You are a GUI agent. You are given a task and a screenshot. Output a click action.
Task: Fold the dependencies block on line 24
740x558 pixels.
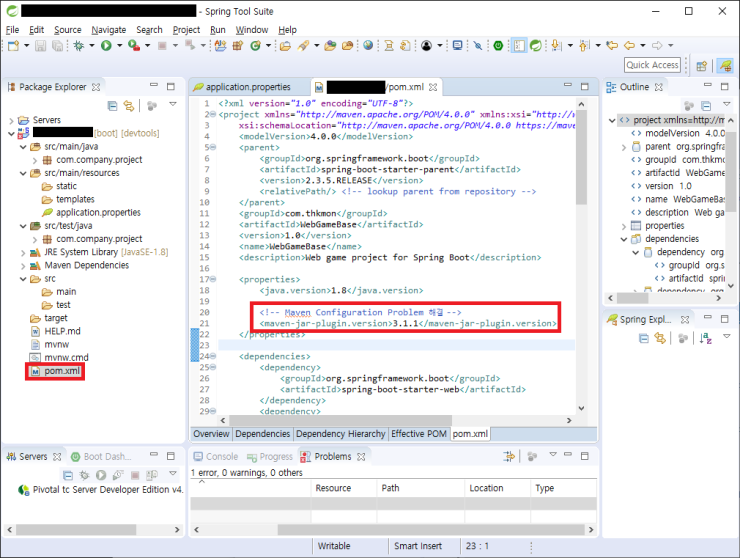[211, 356]
